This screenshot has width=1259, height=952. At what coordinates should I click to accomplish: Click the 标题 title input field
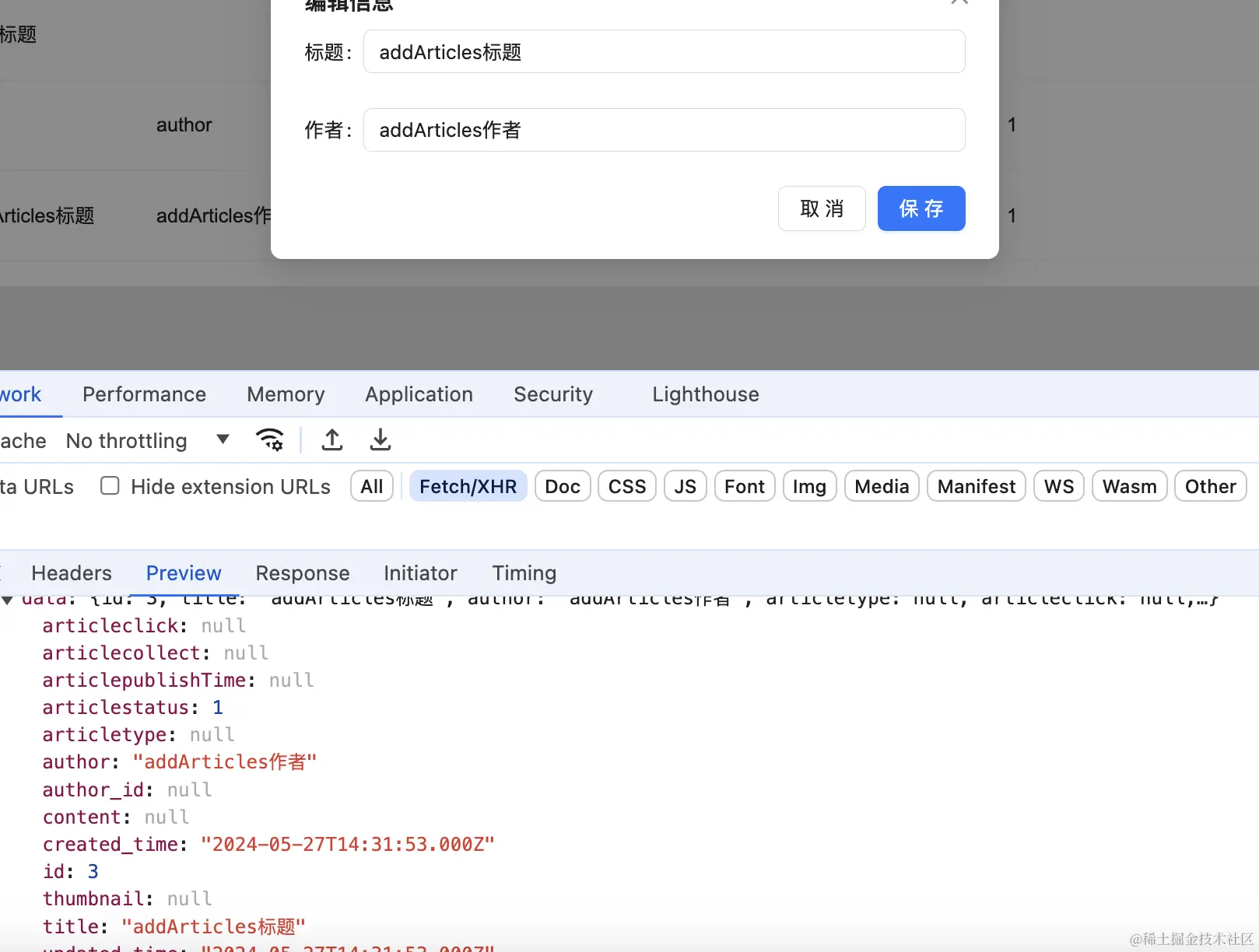click(665, 51)
